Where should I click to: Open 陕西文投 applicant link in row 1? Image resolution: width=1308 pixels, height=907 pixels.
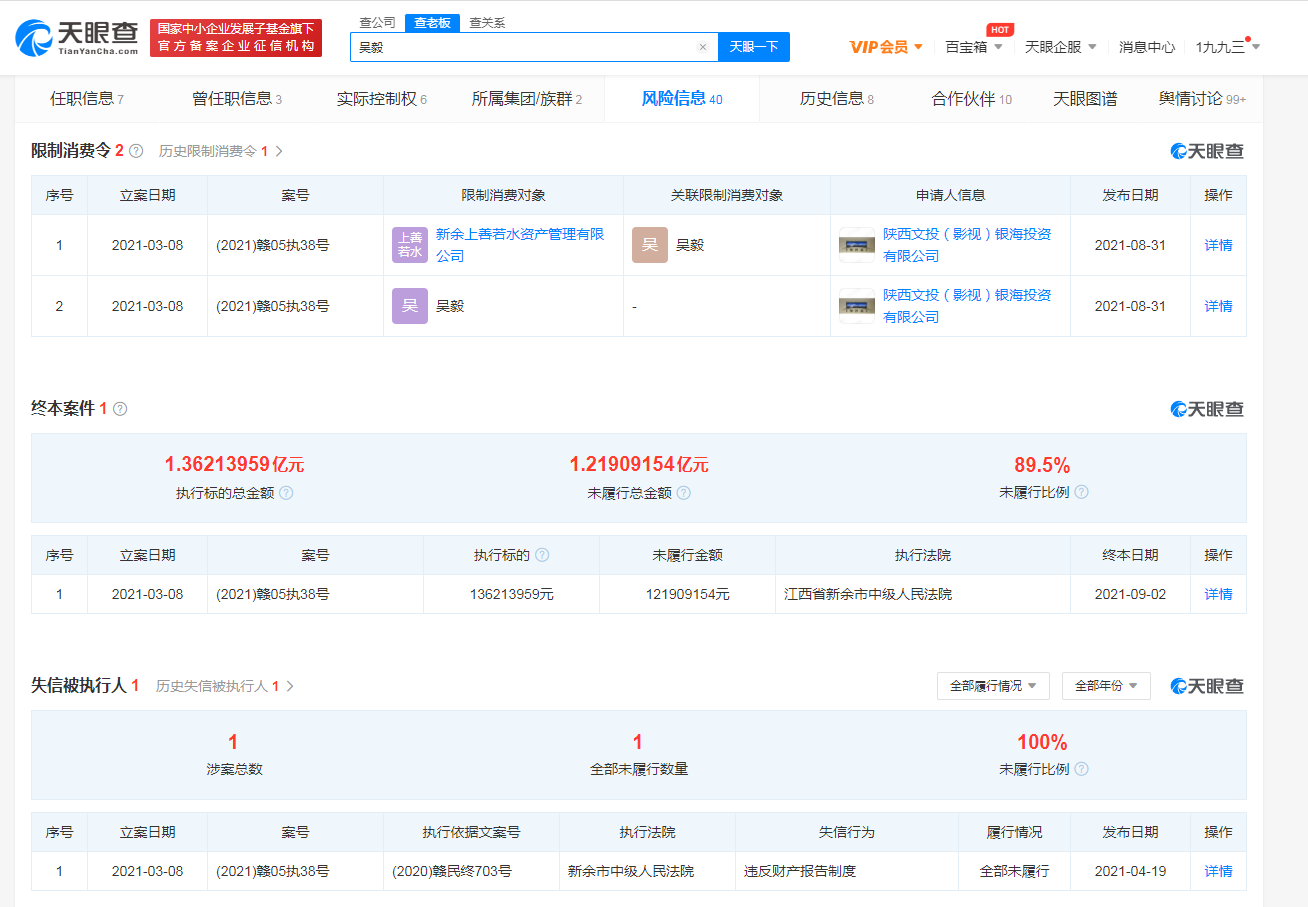[967, 245]
